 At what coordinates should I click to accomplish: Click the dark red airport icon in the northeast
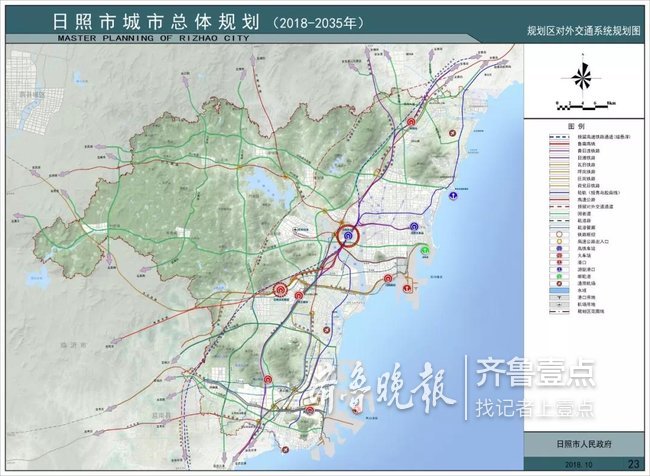tap(410, 121)
